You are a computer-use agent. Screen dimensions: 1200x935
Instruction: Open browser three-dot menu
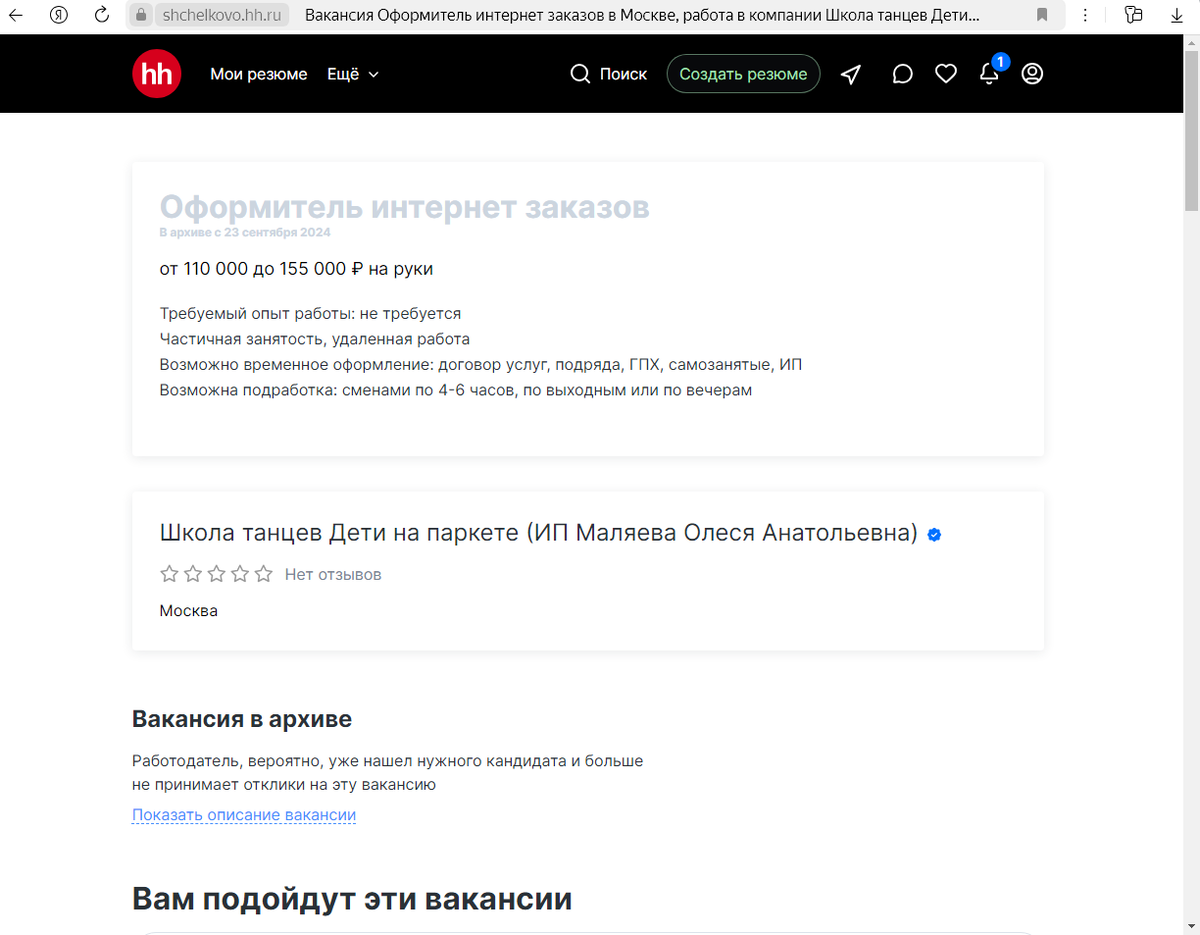[1086, 15]
